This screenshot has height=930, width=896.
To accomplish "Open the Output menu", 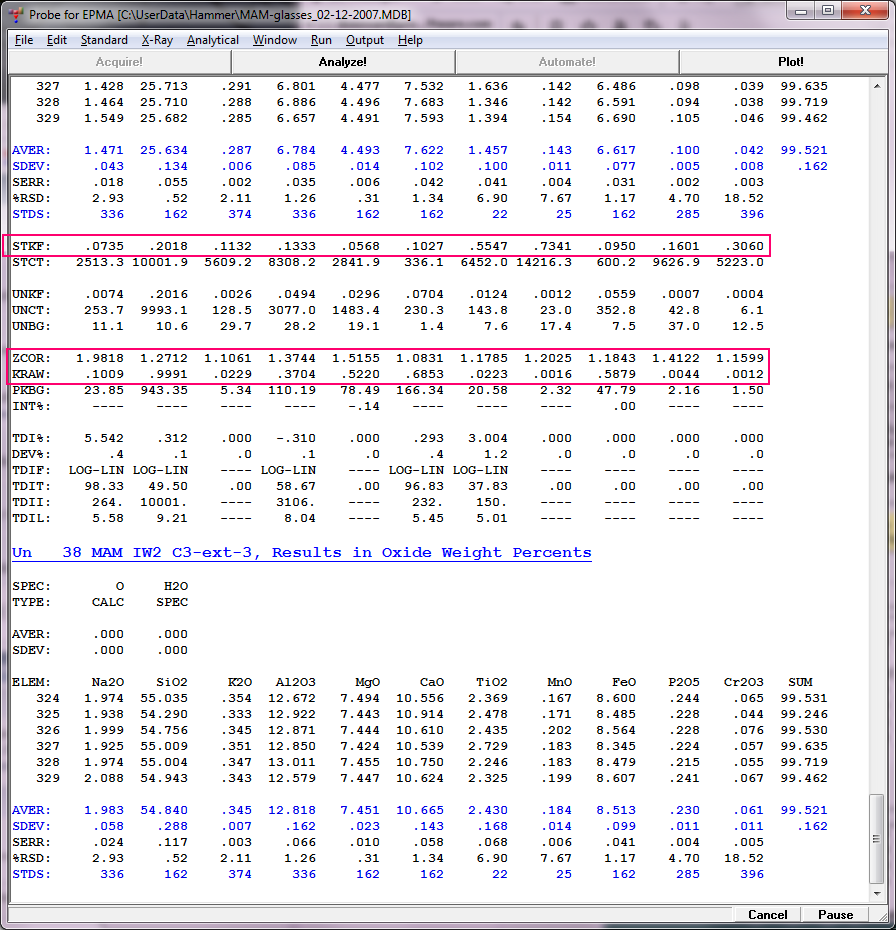I will [365, 40].
